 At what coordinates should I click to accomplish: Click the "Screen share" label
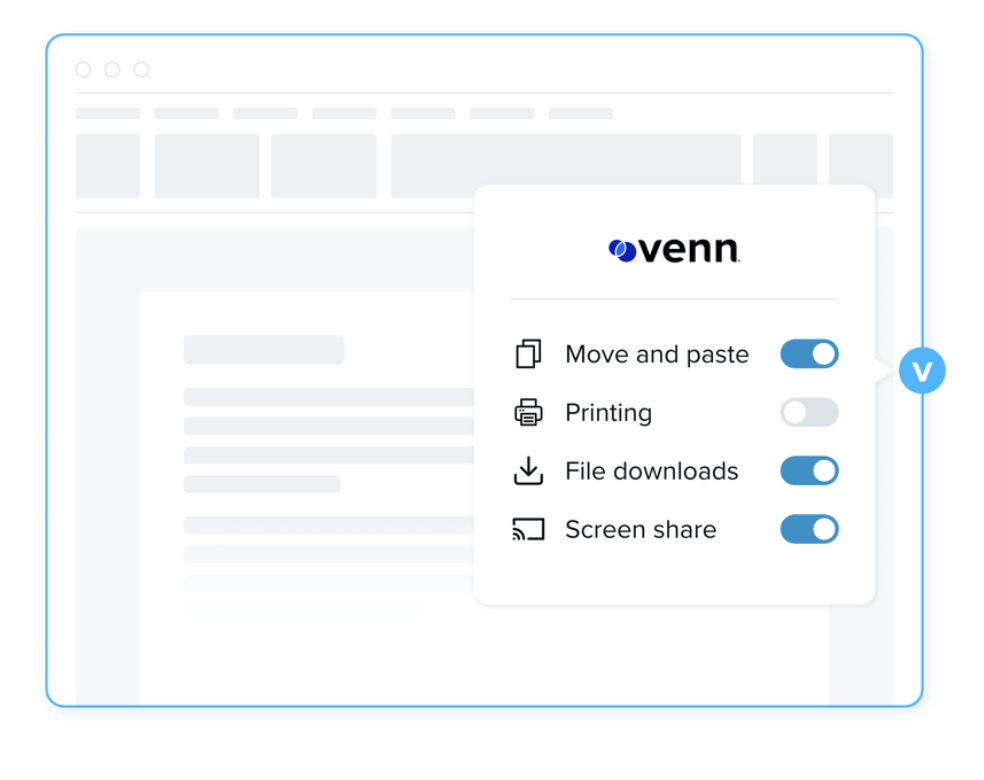[x=641, y=529]
